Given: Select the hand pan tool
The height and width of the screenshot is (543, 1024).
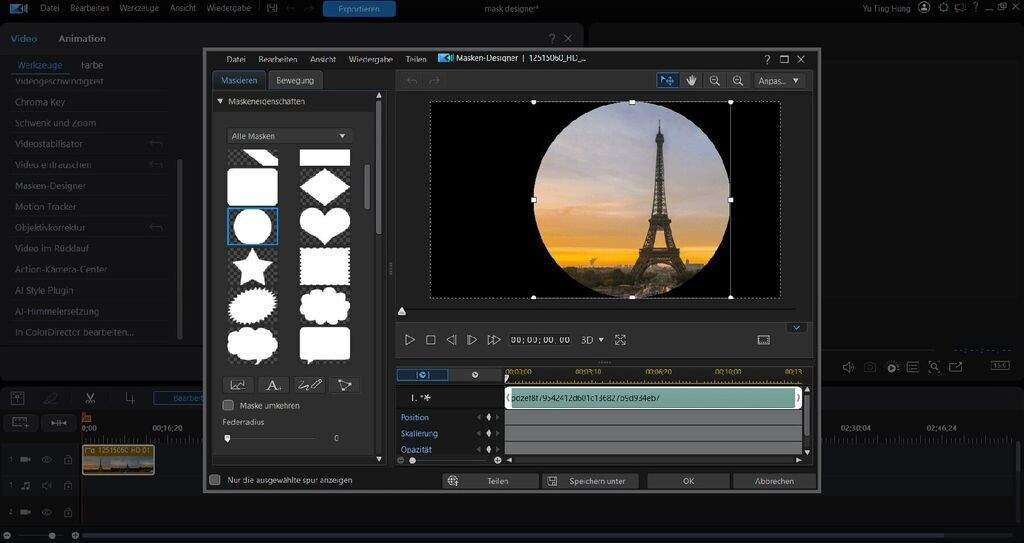Looking at the screenshot, I should pos(691,80).
